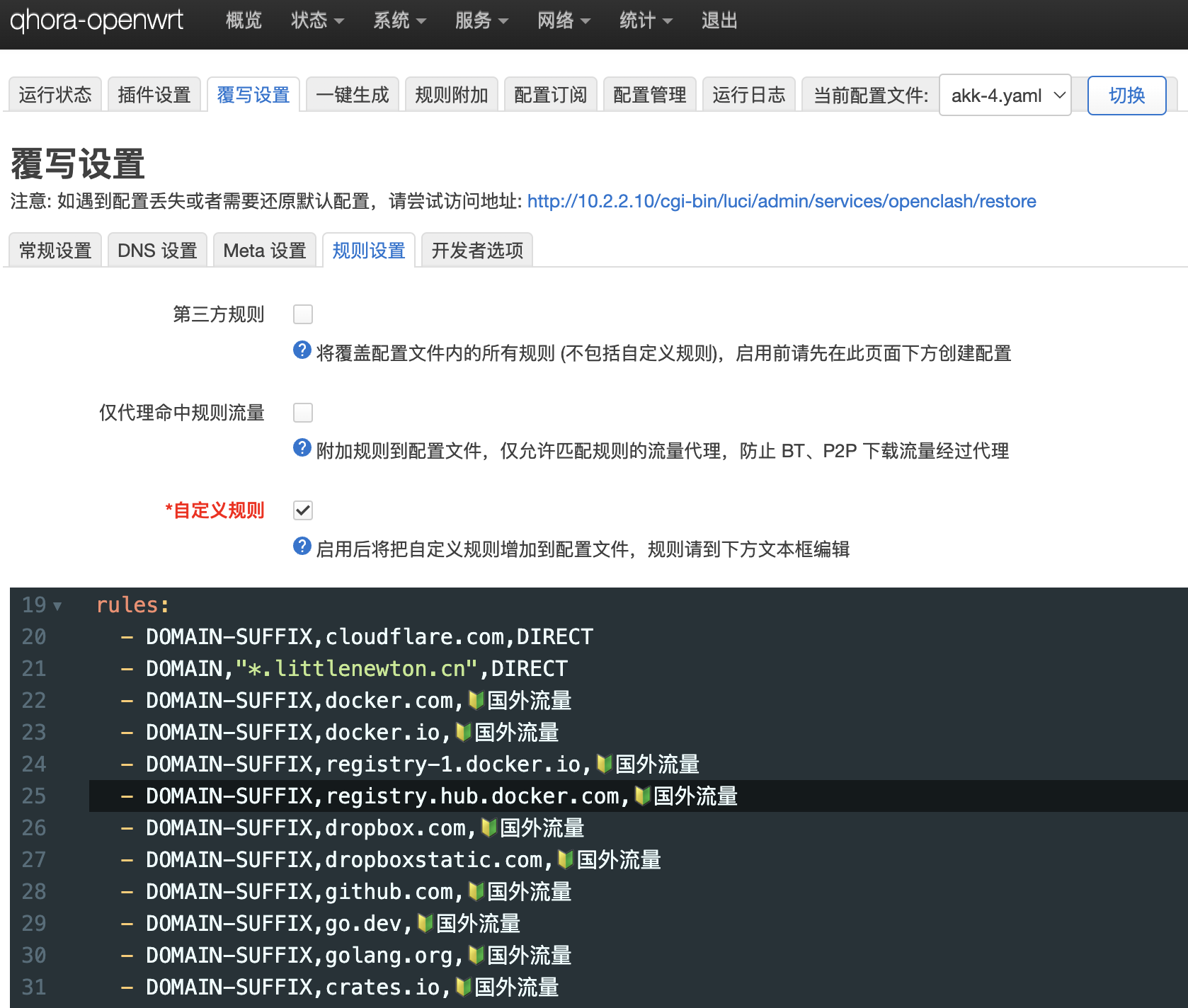Click the cloudflare.com DIRECT rule line
1188x1008 pixels.
tap(357, 637)
